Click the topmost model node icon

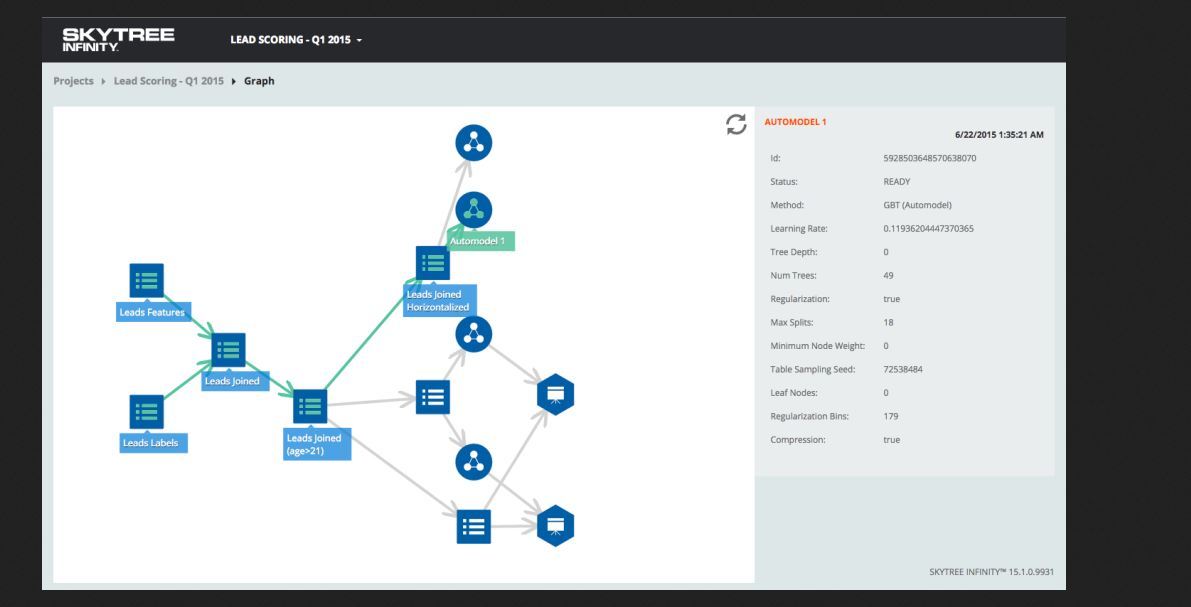pos(474,143)
